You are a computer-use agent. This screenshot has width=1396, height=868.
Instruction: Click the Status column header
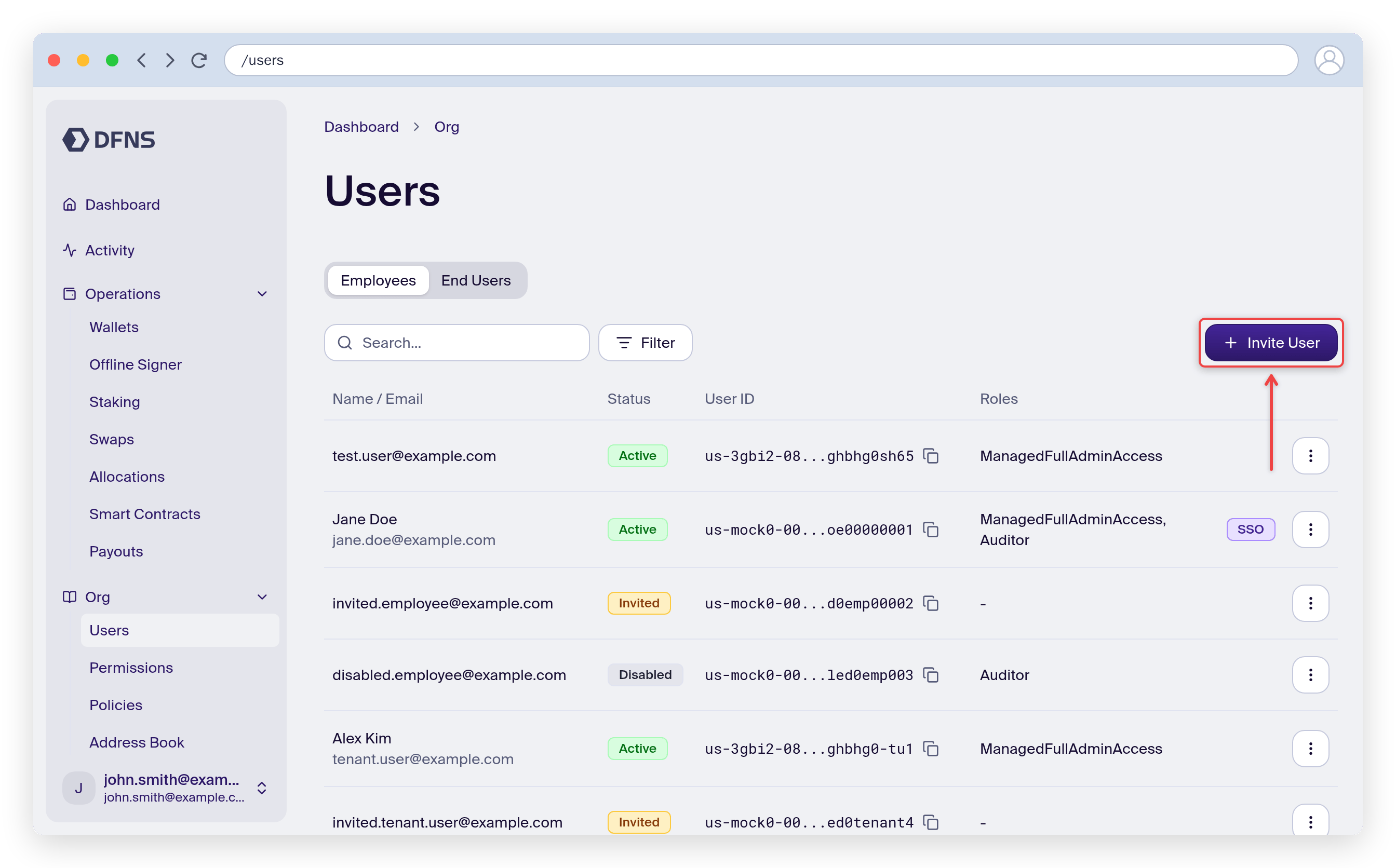pos(629,399)
